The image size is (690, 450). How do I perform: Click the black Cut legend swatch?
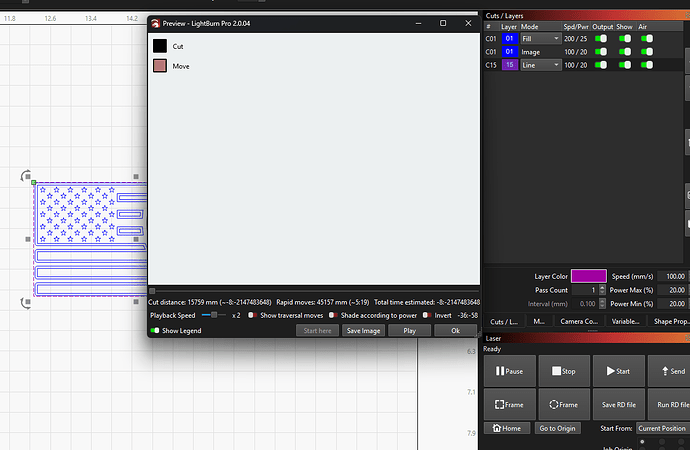(x=160, y=46)
